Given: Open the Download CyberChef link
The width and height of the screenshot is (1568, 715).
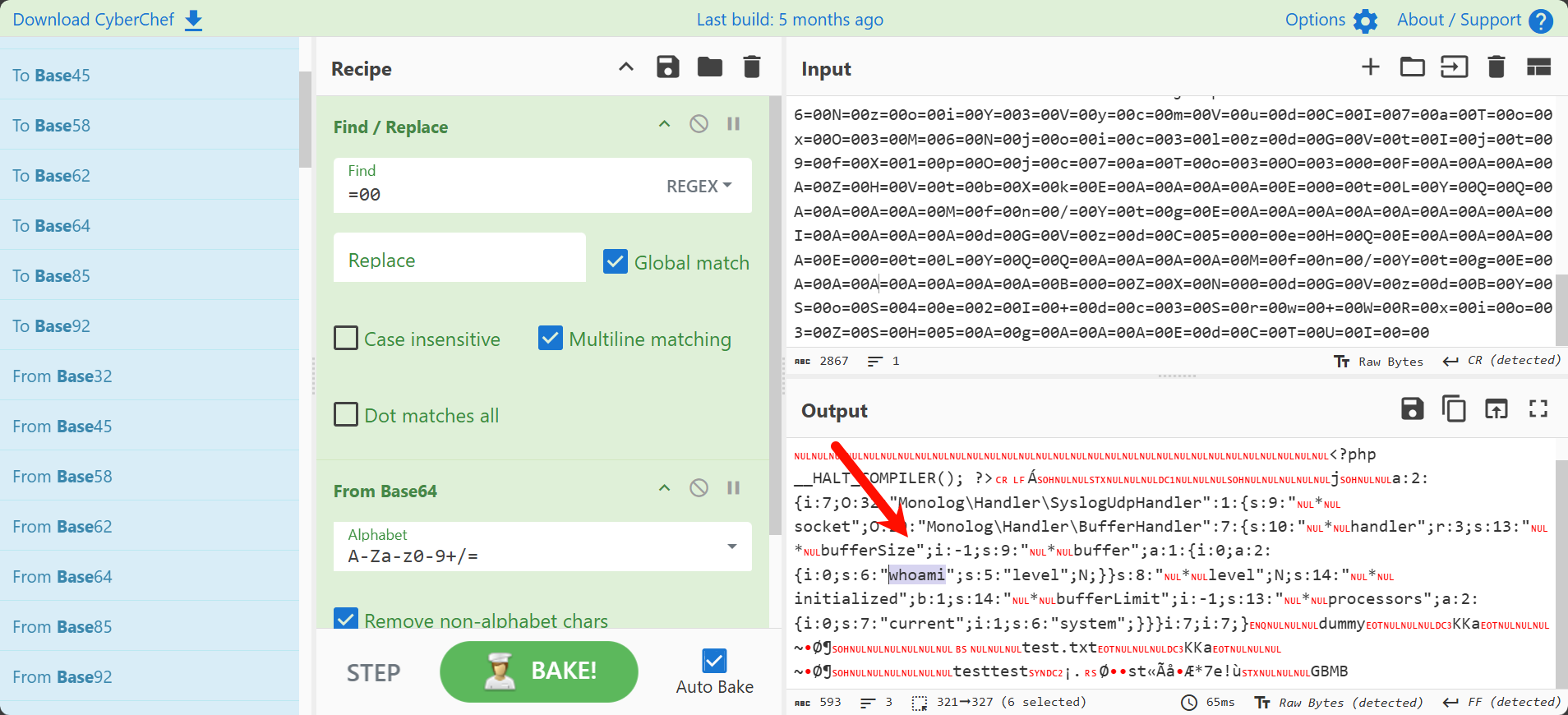Looking at the screenshot, I should pos(107,20).
